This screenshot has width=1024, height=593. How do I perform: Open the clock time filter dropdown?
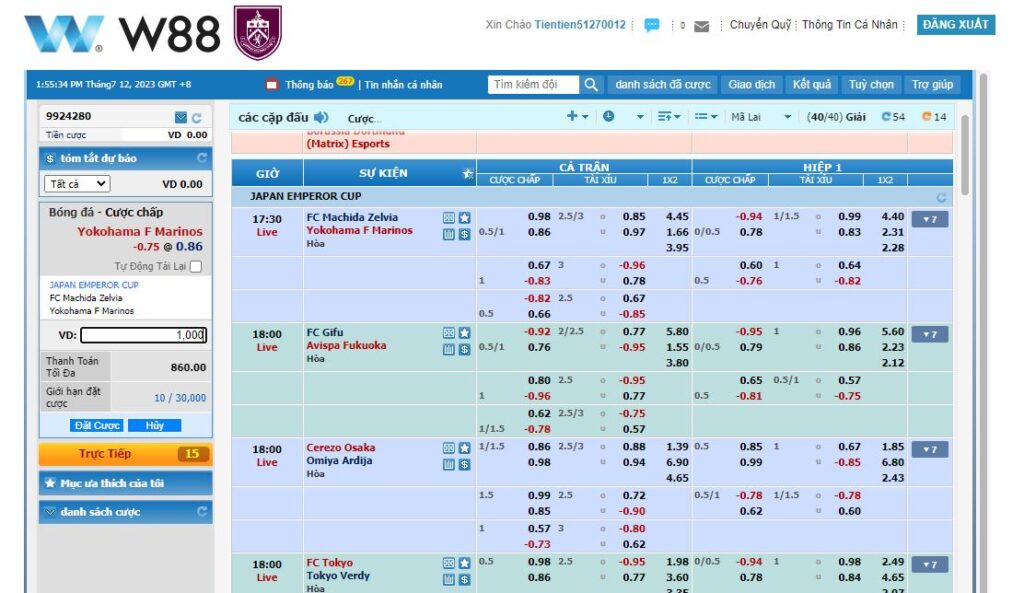tap(624, 116)
